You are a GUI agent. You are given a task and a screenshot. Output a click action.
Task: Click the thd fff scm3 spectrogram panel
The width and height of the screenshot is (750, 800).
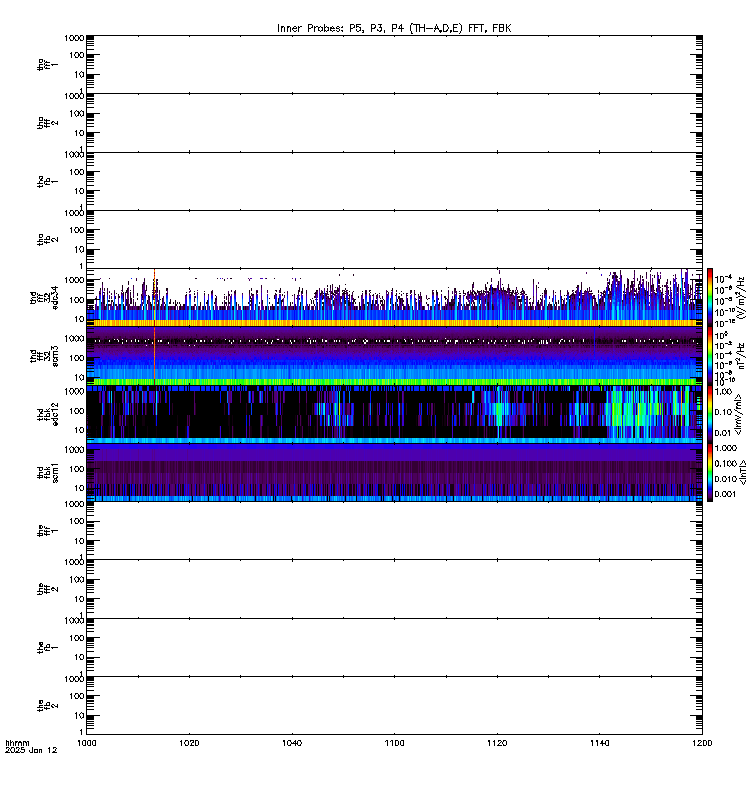click(394, 356)
